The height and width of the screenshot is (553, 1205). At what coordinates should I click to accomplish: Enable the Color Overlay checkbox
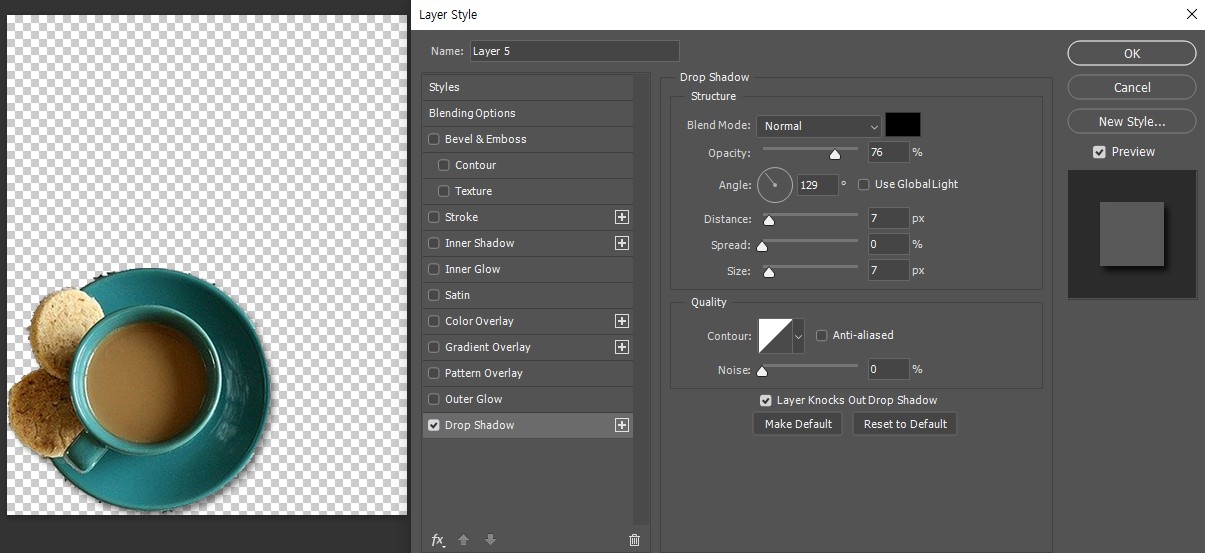434,321
